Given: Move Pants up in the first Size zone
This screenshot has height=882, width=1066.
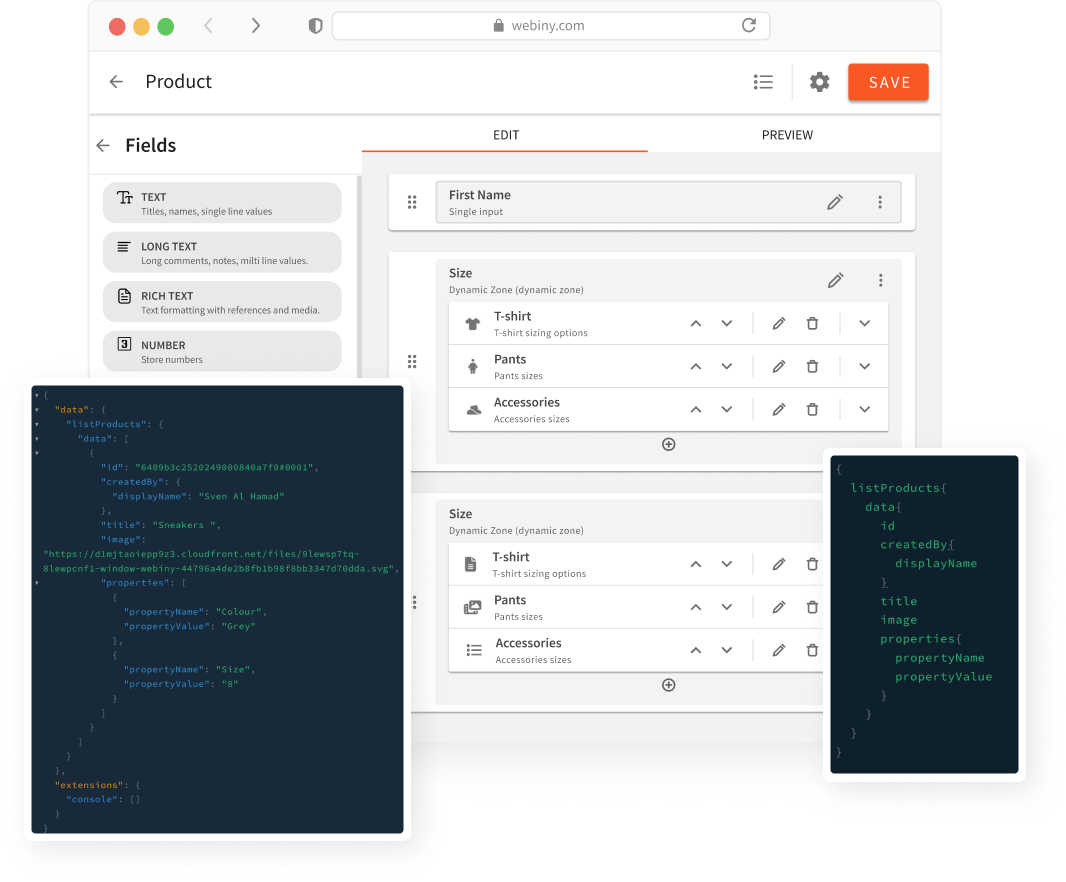Looking at the screenshot, I should (x=696, y=367).
